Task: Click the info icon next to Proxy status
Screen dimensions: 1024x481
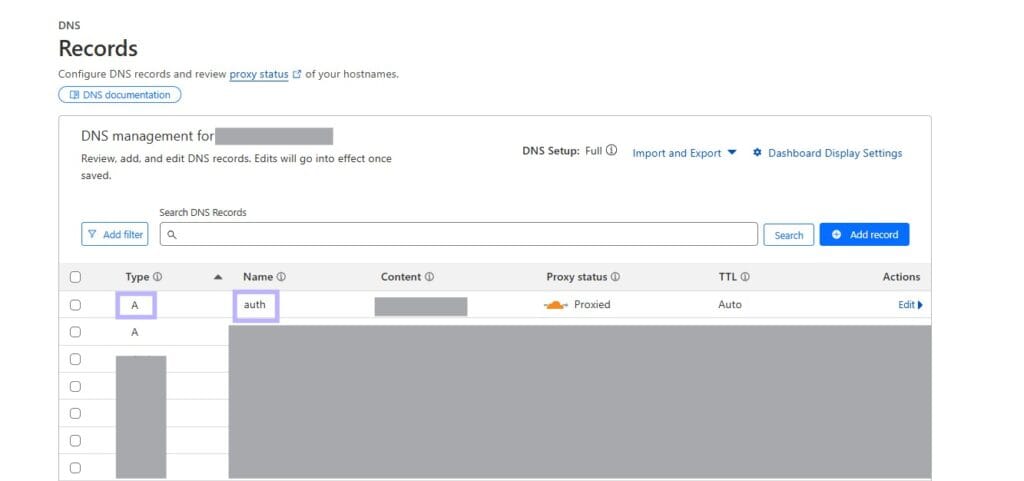Action: 615,277
